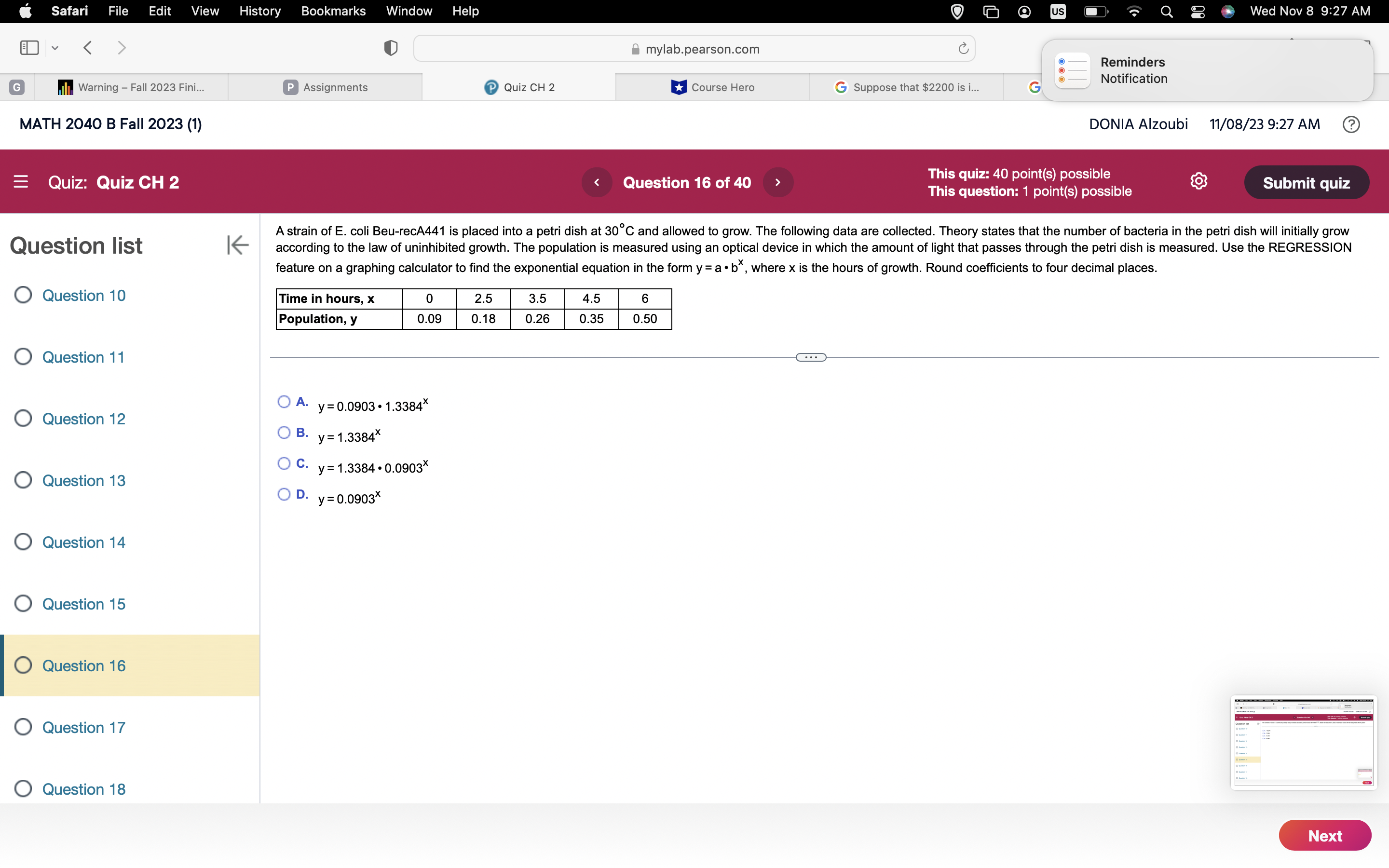Open the address bar tab overview chevron
Image resolution: width=1389 pixels, height=868 pixels.
[x=54, y=48]
